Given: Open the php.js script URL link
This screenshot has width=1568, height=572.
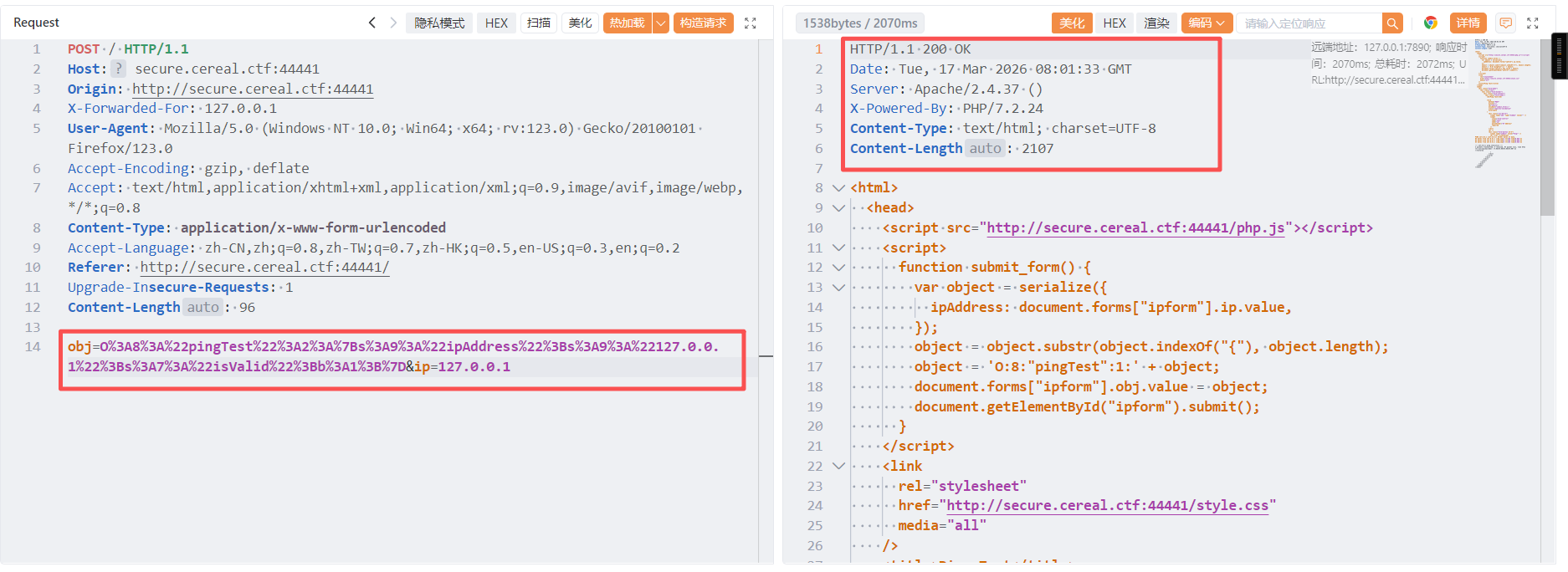Looking at the screenshot, I should 1135,227.
